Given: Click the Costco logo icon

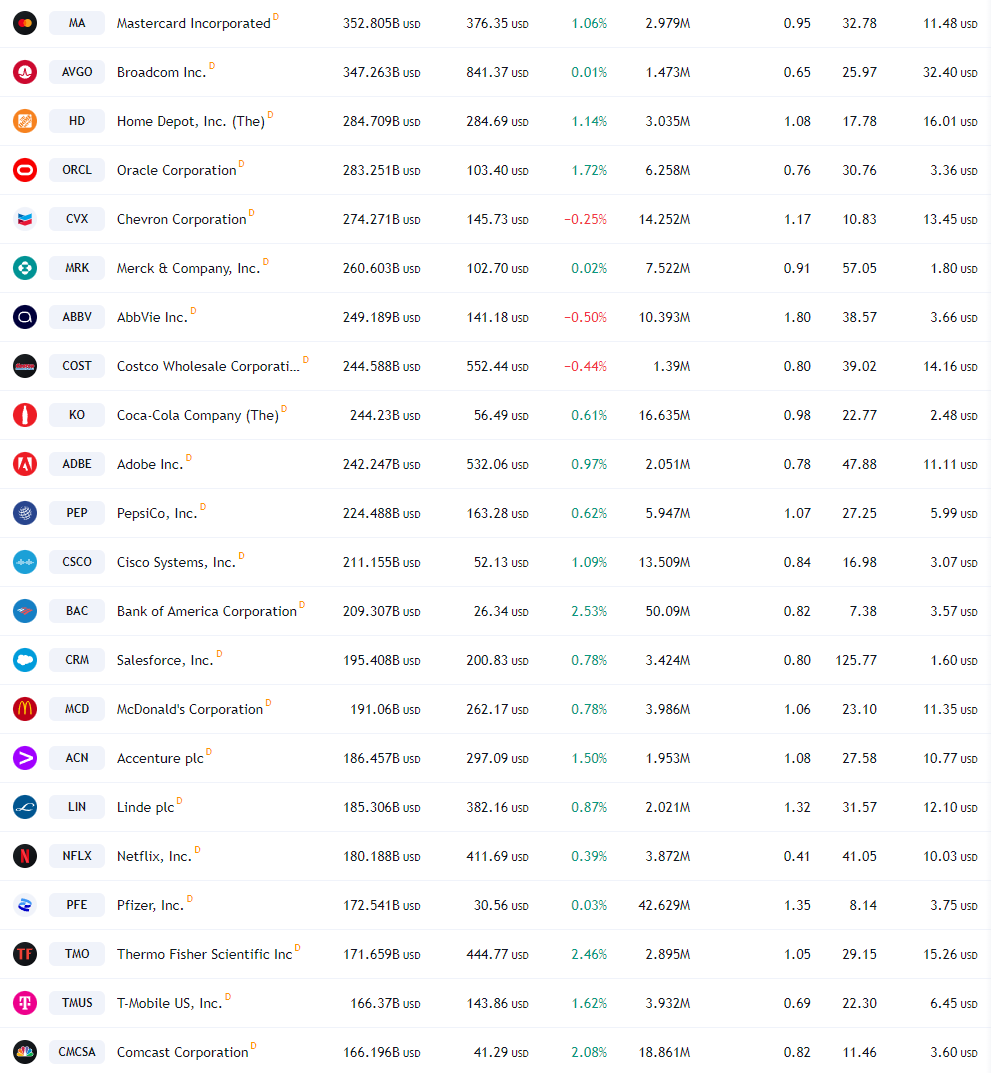Looking at the screenshot, I should [x=25, y=366].
